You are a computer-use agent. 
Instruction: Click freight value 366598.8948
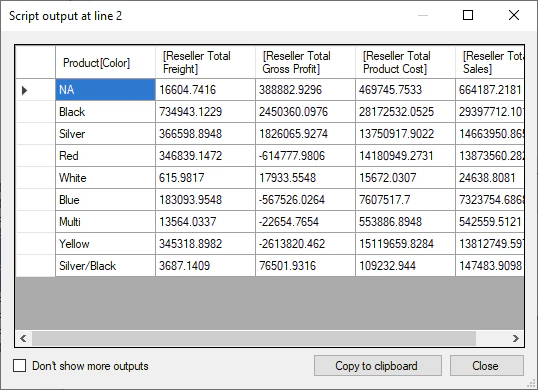[205, 134]
